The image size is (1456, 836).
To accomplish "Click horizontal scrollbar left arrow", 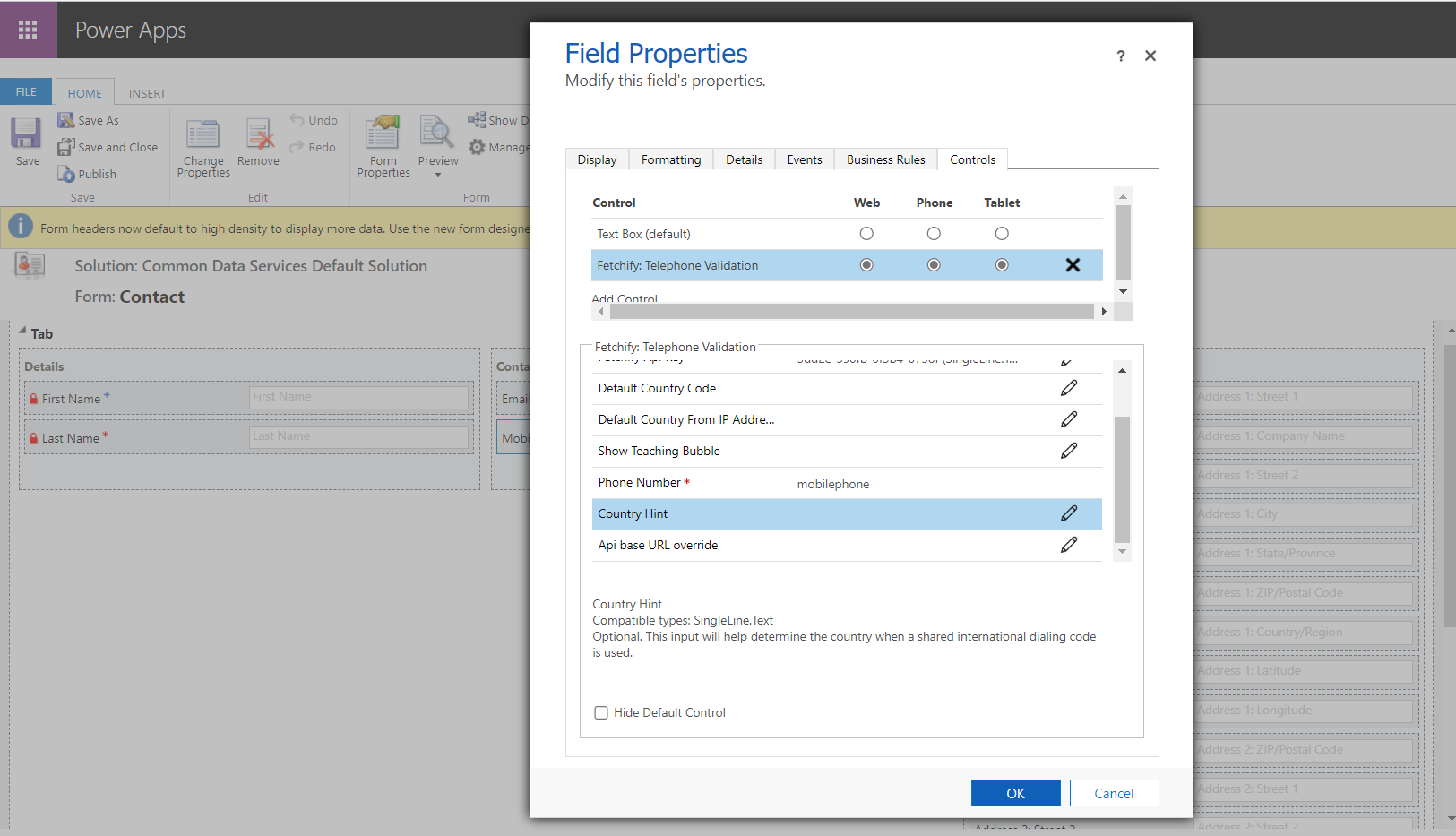I will tap(601, 312).
